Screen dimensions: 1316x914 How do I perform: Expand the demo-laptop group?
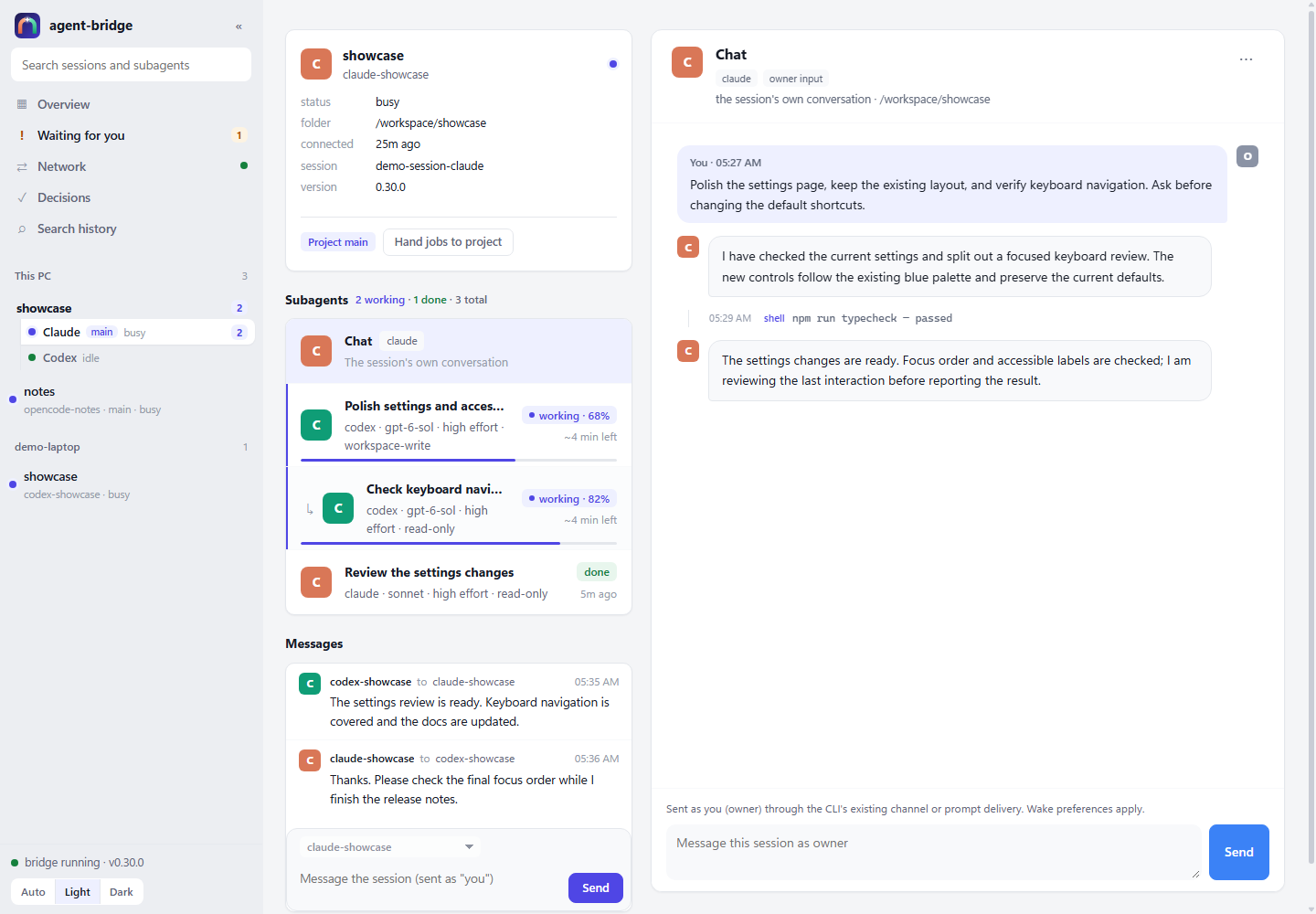(132, 447)
